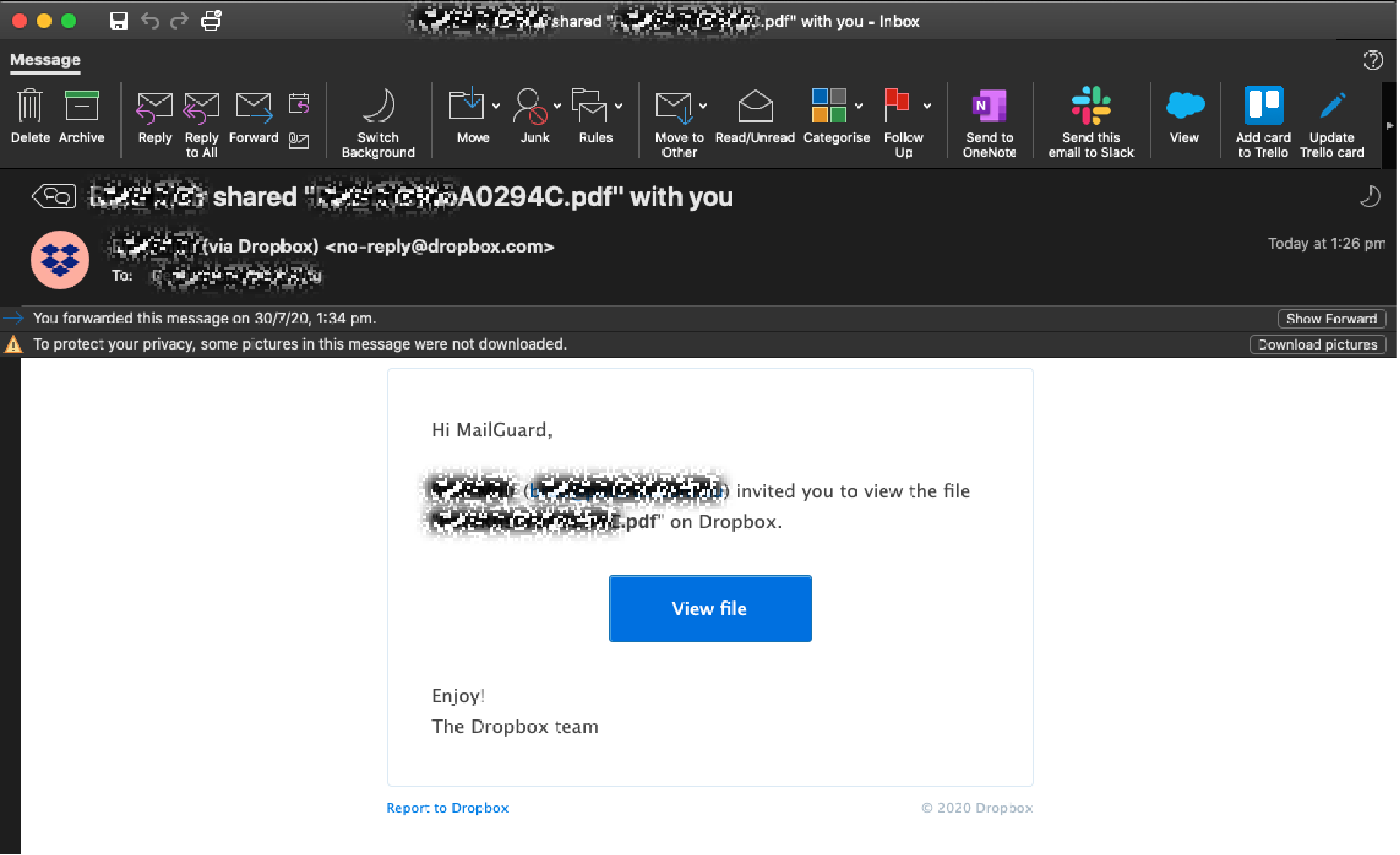The height and width of the screenshot is (855, 1400).
Task: Click the Download pictures toggle
Action: (1318, 344)
